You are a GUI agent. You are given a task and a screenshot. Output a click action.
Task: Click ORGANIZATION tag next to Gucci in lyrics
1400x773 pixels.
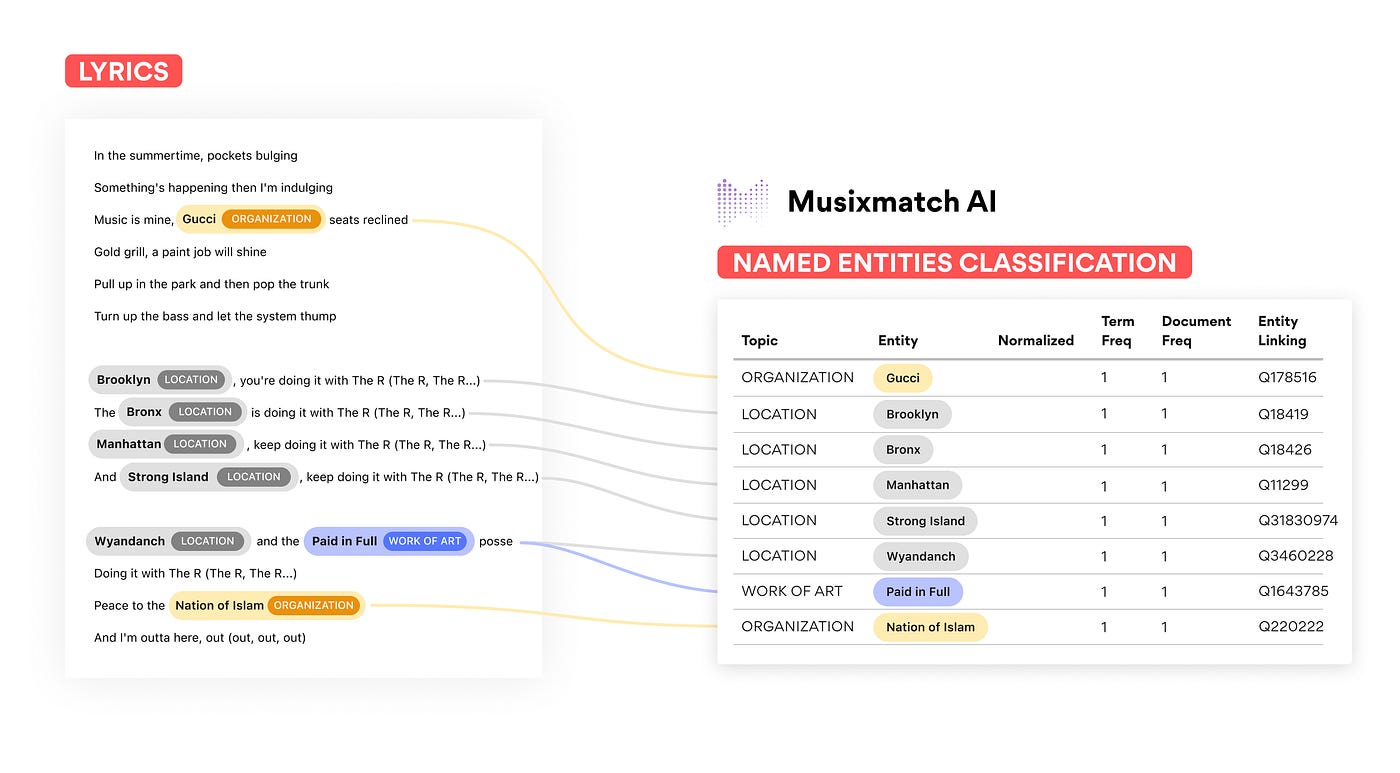pos(271,219)
